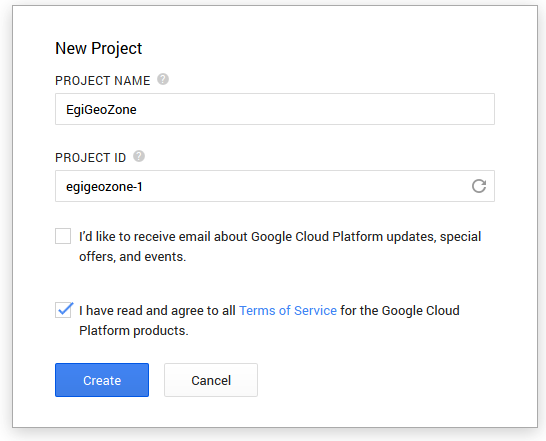
Task: Click the help icon beside PROJECT NAME
Action: pyautogui.click(x=163, y=79)
